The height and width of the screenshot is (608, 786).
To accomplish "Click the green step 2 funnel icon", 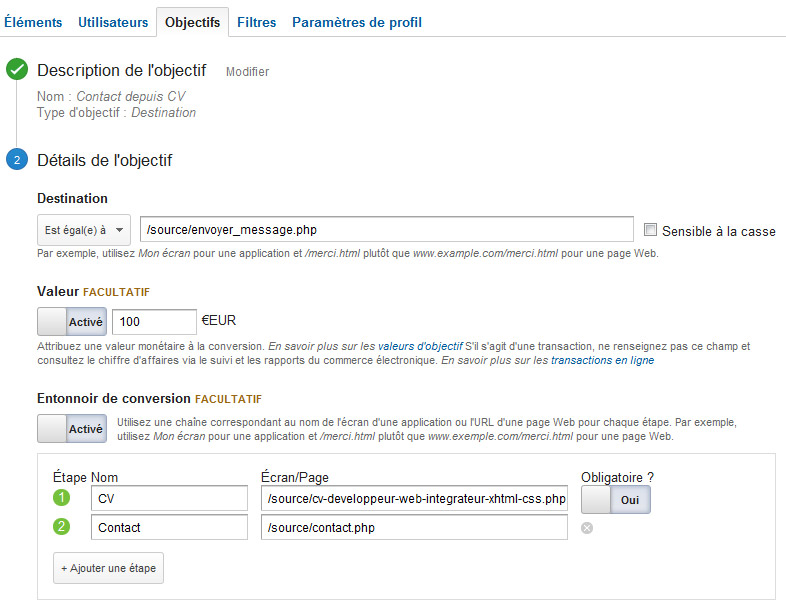I will (x=62, y=527).
